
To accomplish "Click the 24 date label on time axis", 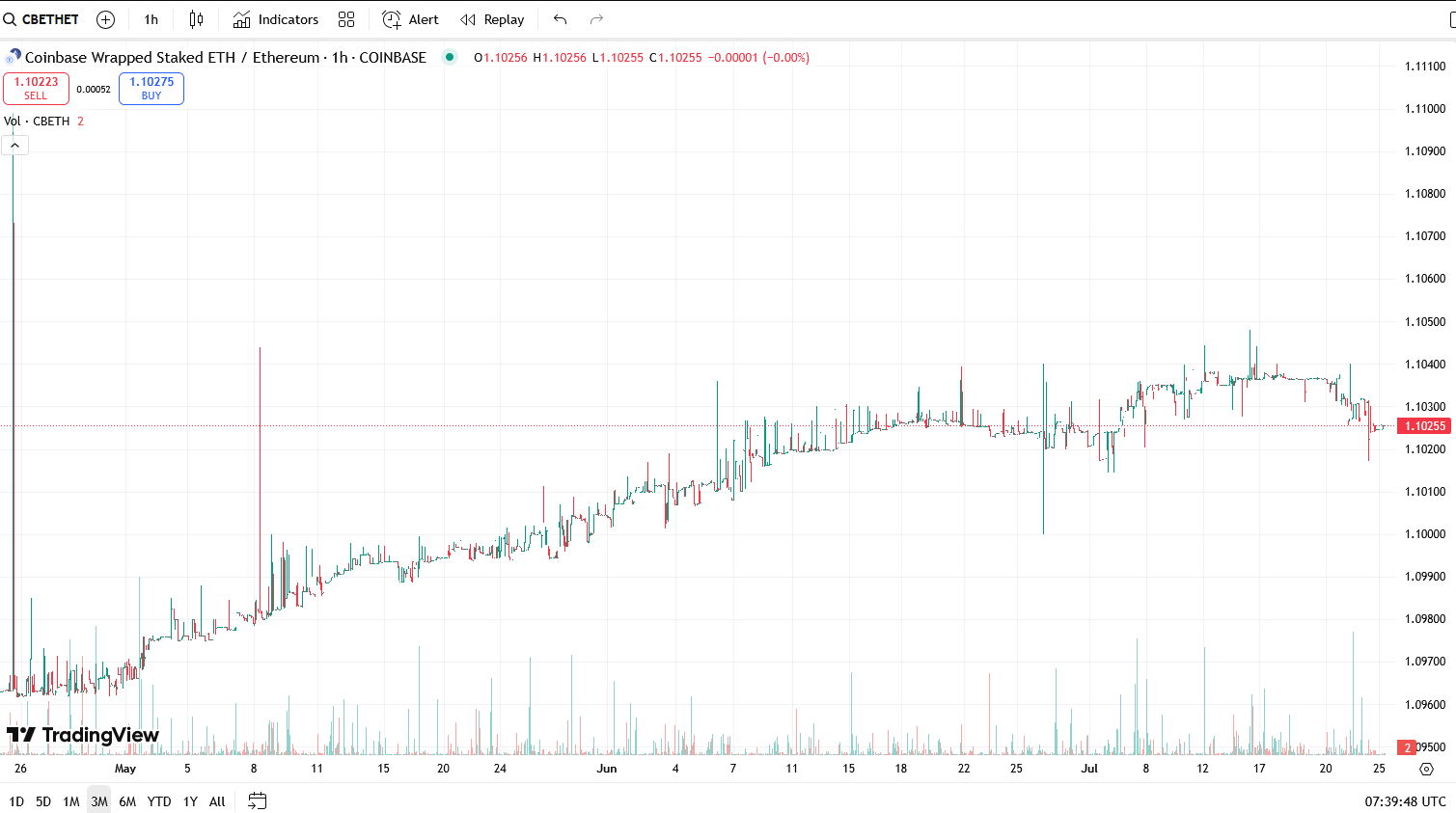I will (x=500, y=769).
